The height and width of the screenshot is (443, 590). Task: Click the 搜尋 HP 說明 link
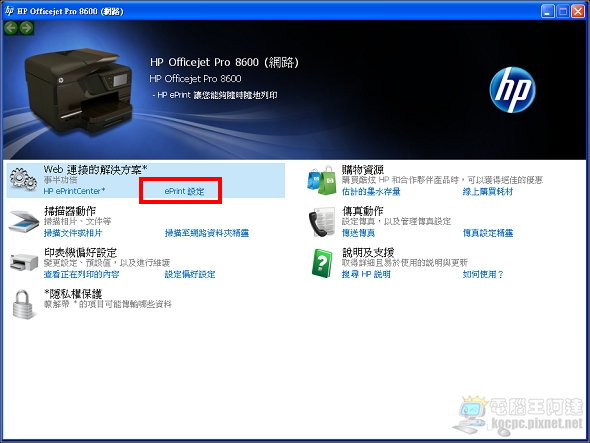(x=366, y=274)
